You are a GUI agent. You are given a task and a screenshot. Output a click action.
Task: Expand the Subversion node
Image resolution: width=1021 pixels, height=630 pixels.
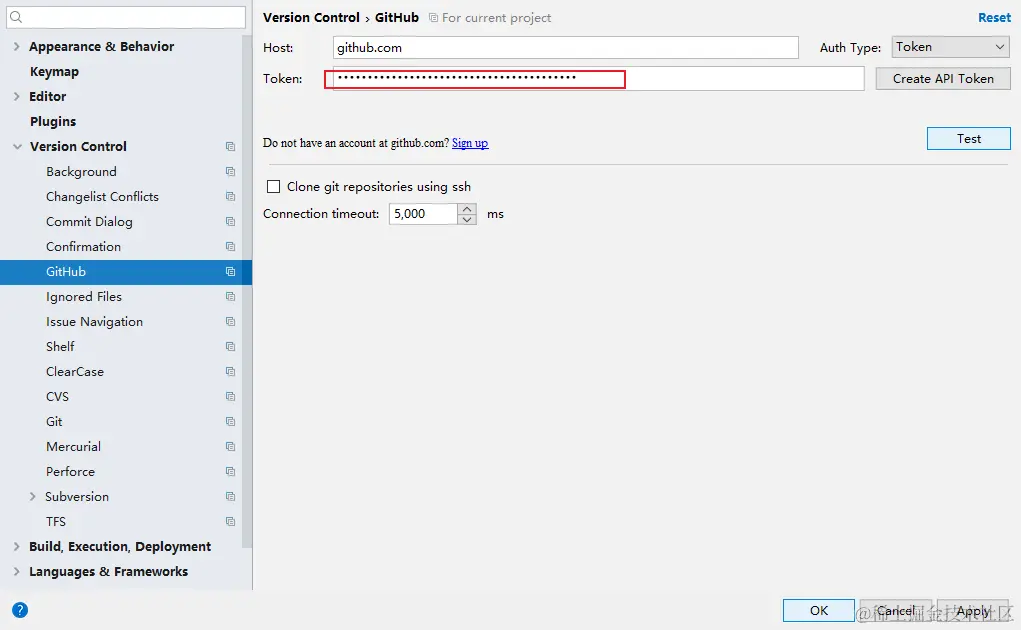coord(33,497)
